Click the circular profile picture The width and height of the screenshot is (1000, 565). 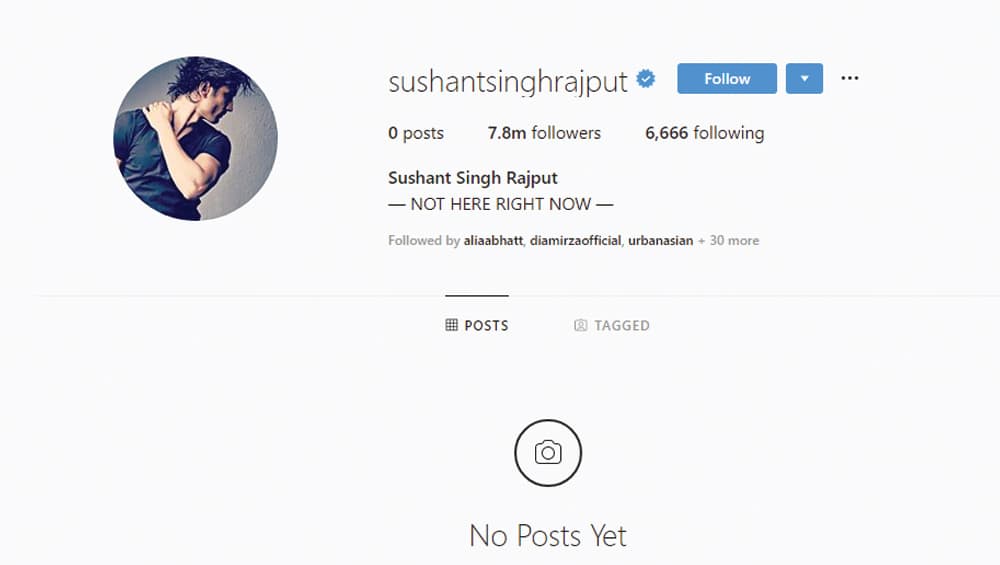(x=195, y=138)
